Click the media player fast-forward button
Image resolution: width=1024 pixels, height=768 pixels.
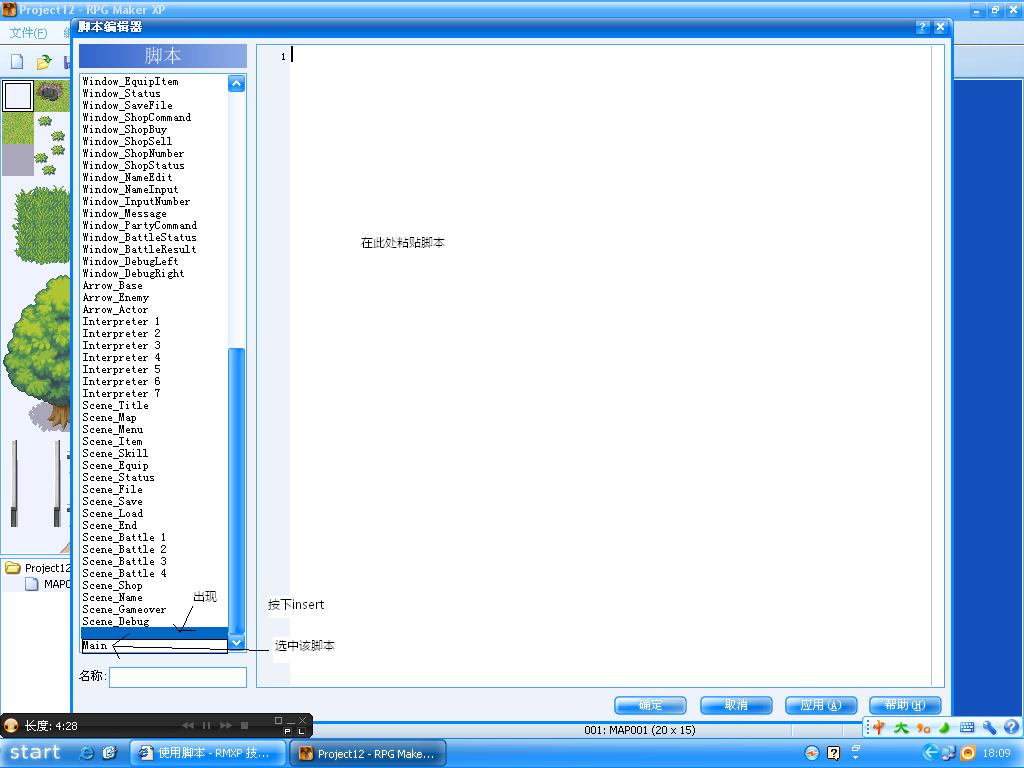pyautogui.click(x=226, y=725)
